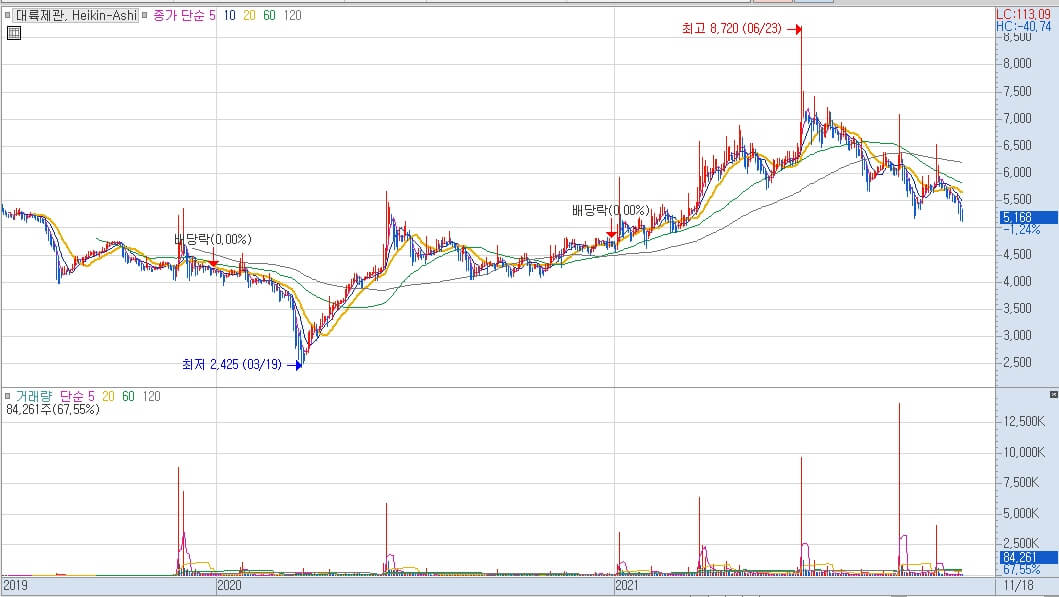
Task: Select the price 10-day moving average label
Action: point(230,15)
